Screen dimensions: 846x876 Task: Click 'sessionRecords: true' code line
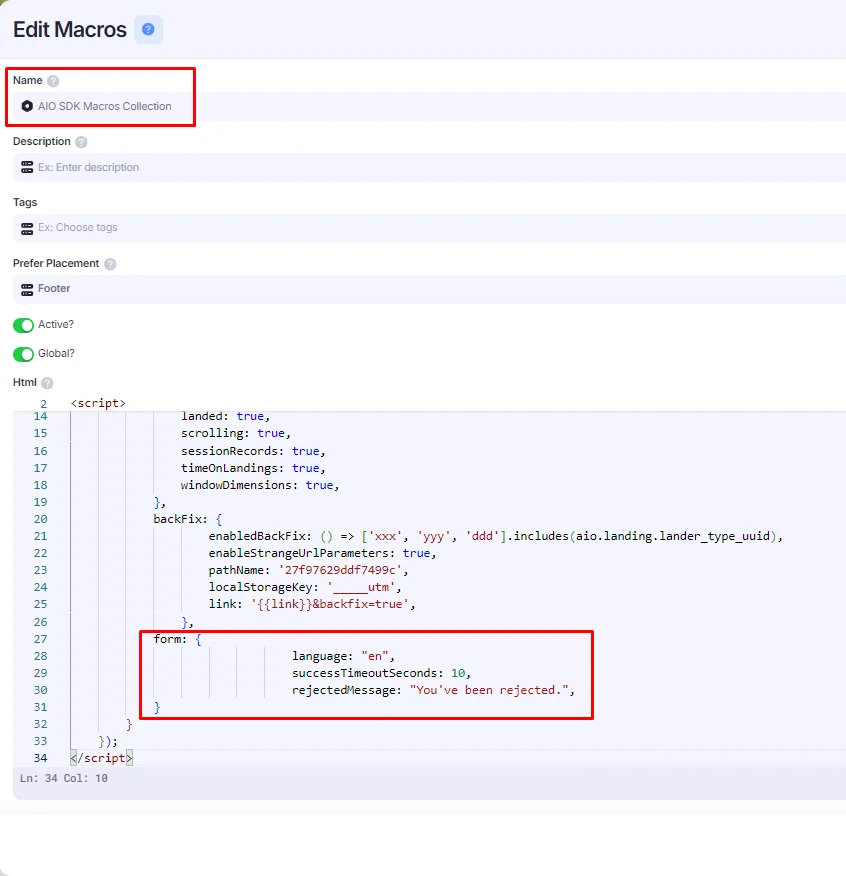pyautogui.click(x=253, y=451)
